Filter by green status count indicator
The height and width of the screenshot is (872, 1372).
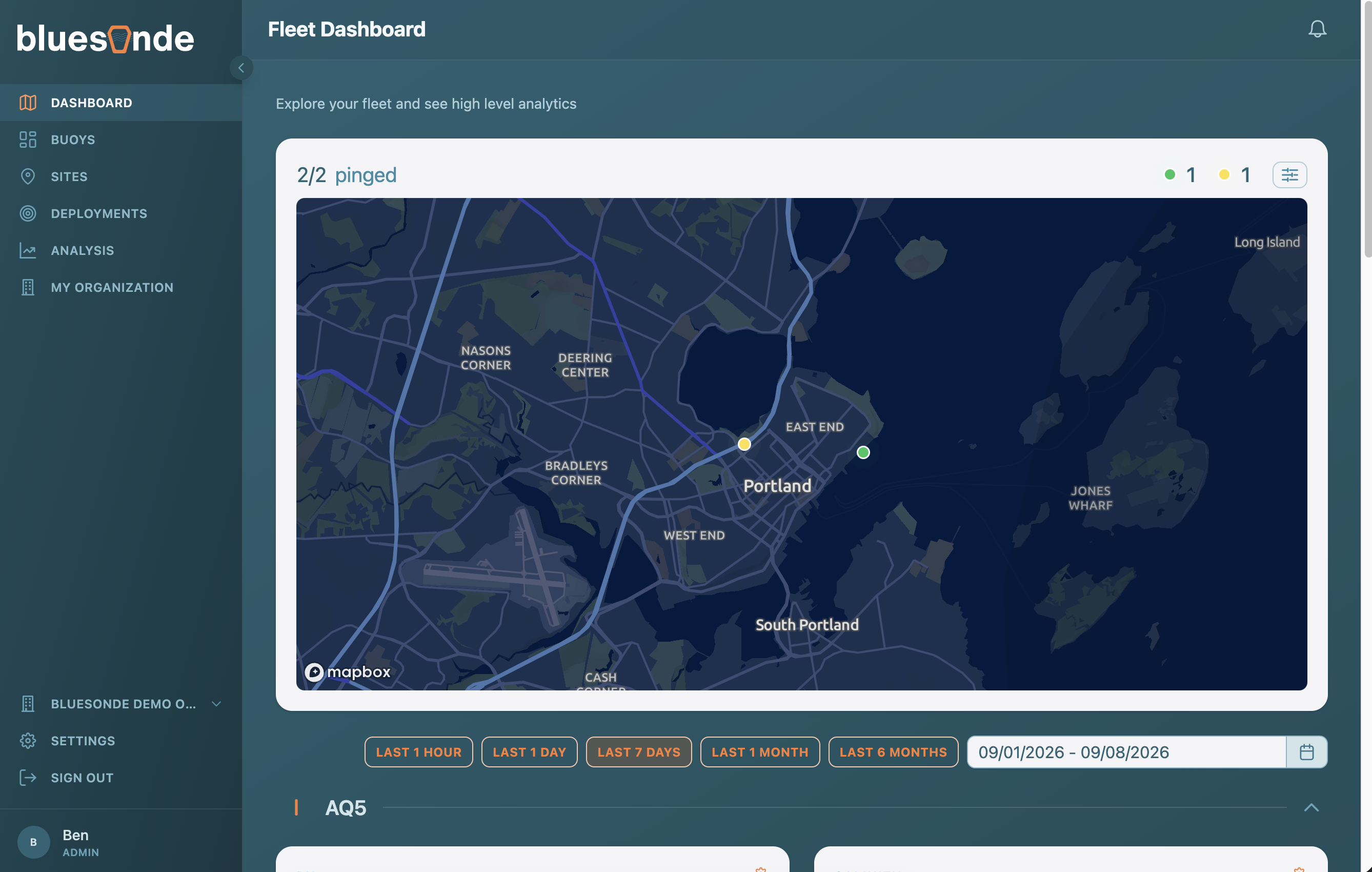click(1181, 174)
